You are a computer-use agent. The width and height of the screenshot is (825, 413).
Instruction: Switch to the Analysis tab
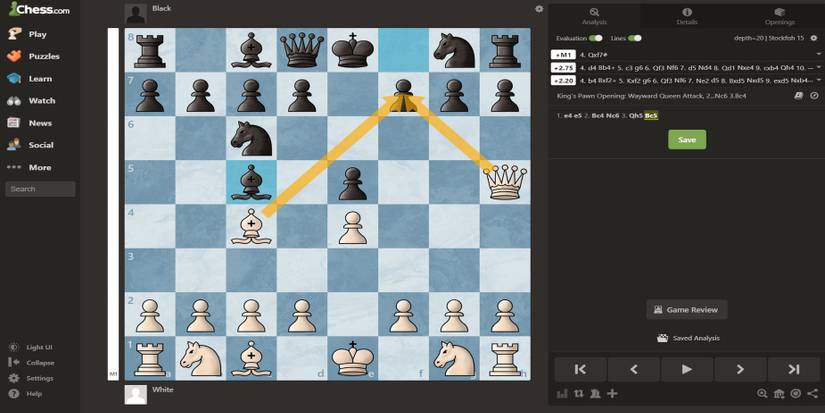click(595, 16)
